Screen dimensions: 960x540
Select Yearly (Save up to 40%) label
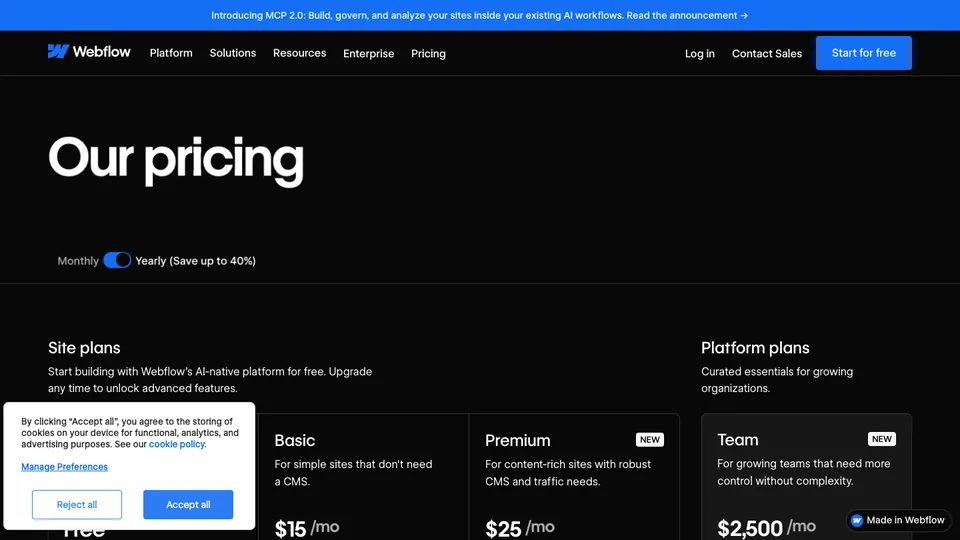195,261
